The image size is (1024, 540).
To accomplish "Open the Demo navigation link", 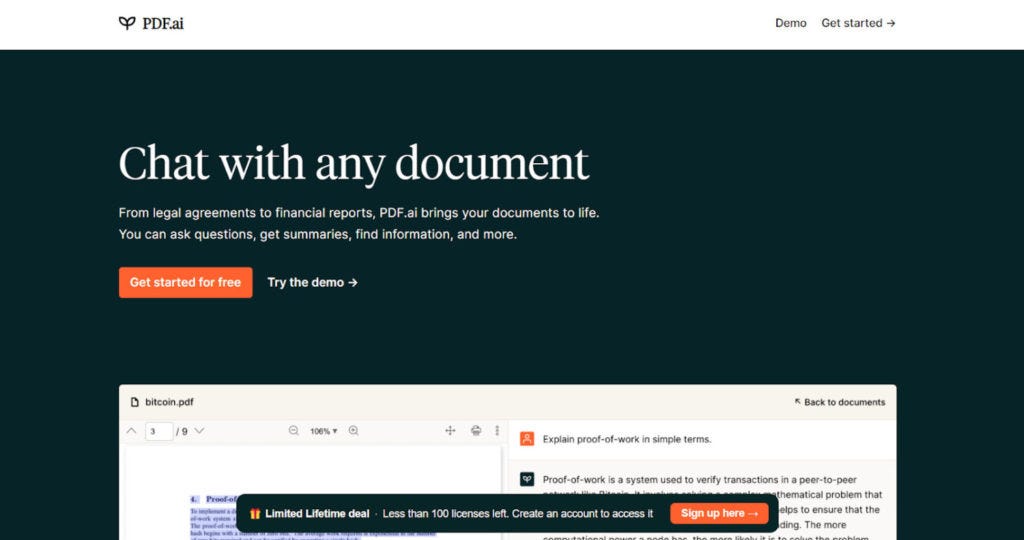I will tap(790, 23).
